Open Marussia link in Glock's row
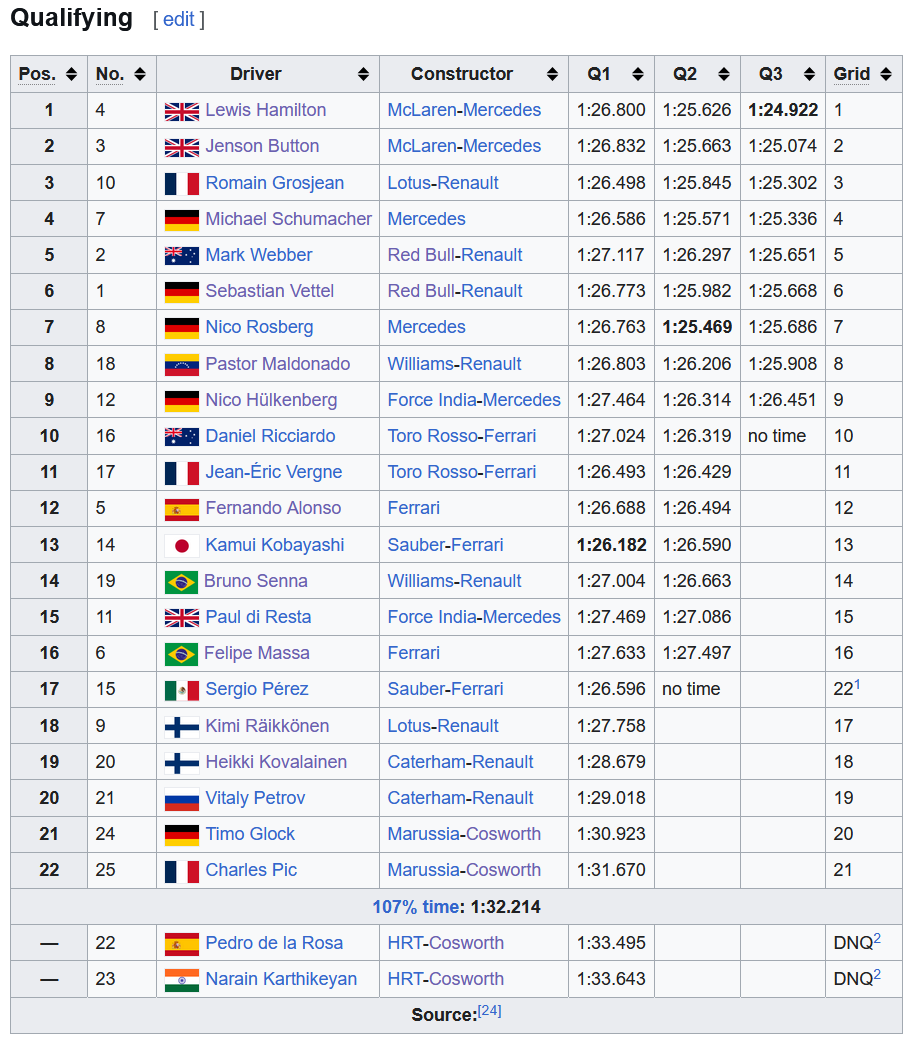The width and height of the screenshot is (917, 1048). click(x=424, y=834)
